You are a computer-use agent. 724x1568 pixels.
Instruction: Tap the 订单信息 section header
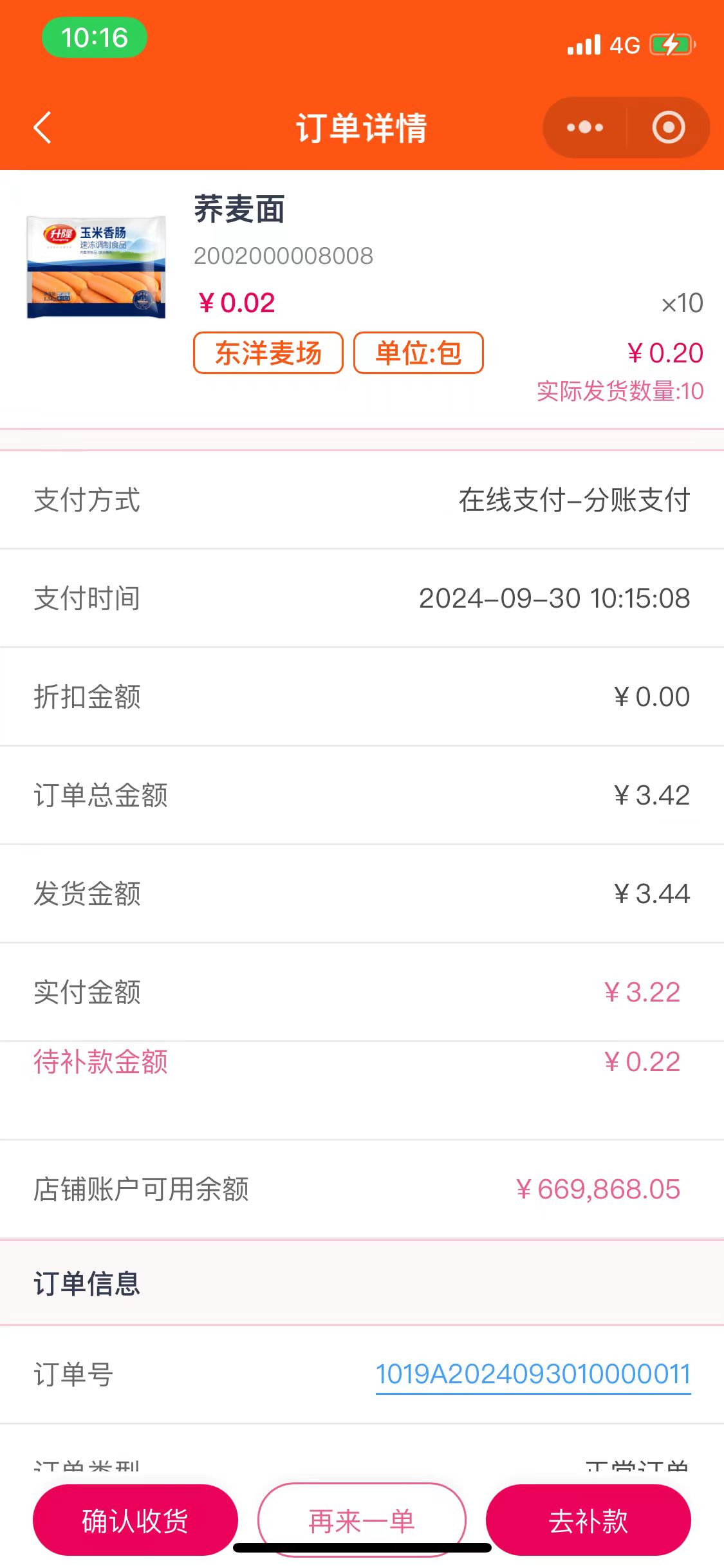(x=87, y=1283)
